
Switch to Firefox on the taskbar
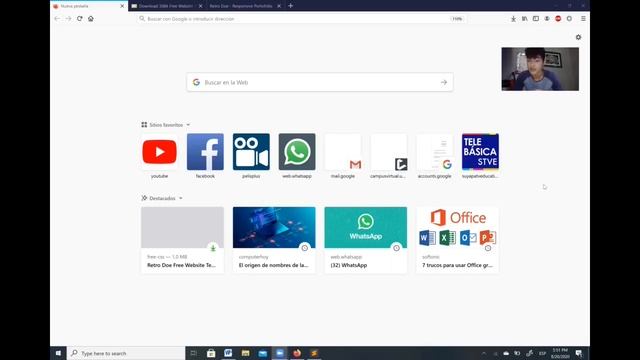297,353
